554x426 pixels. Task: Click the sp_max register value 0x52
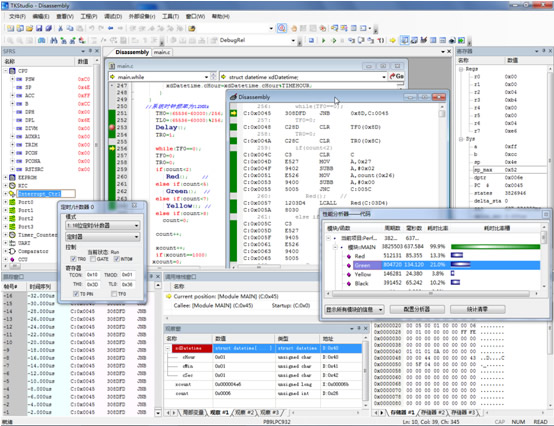(x=511, y=170)
